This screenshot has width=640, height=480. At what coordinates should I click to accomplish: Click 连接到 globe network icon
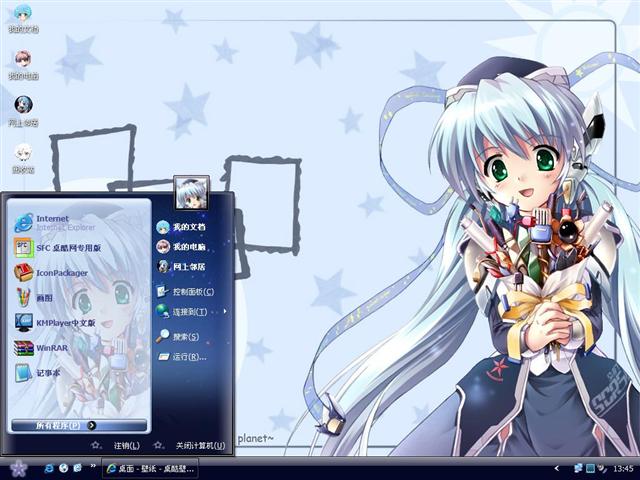pos(163,311)
